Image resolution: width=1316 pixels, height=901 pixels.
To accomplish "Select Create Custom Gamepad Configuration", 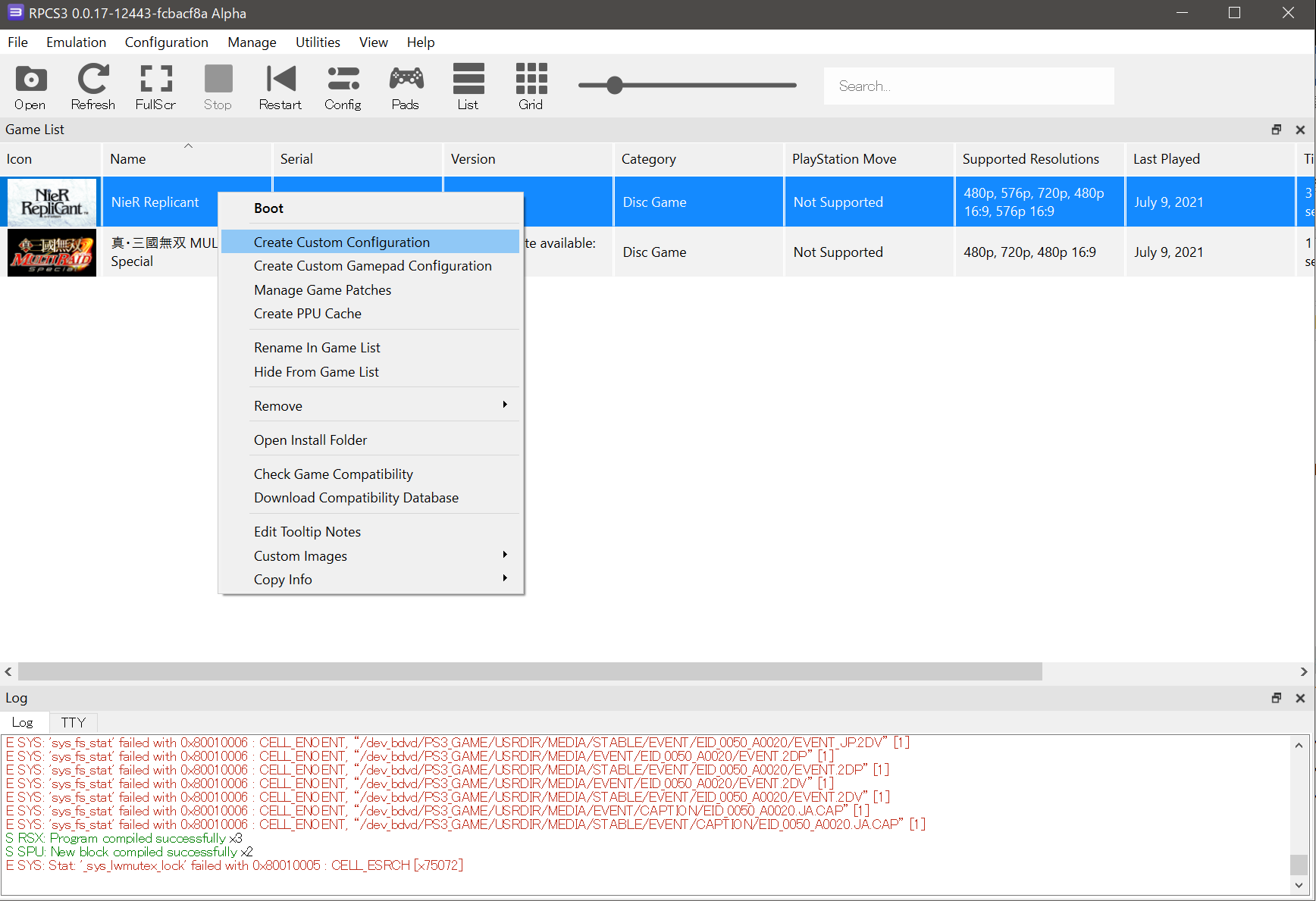I will pyautogui.click(x=371, y=266).
